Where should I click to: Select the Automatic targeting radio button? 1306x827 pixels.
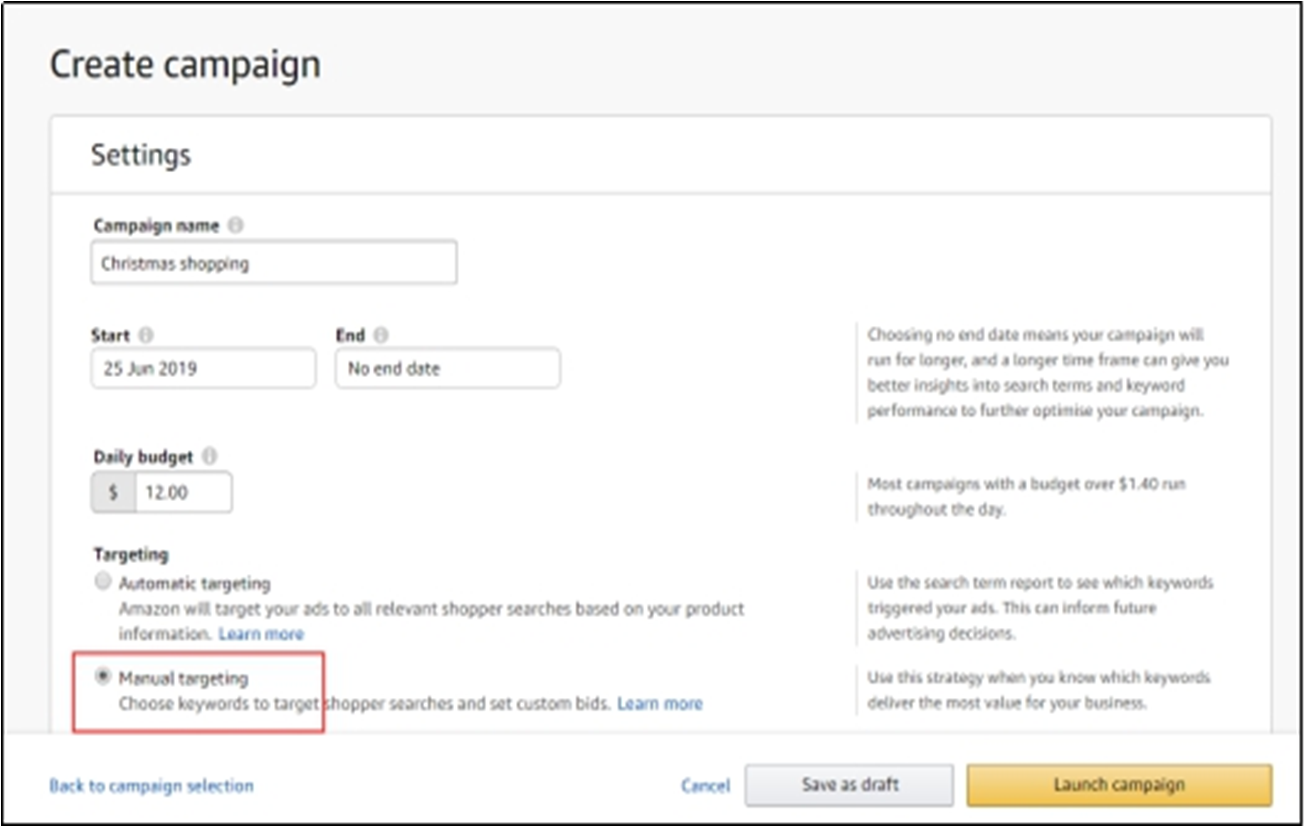(102, 582)
